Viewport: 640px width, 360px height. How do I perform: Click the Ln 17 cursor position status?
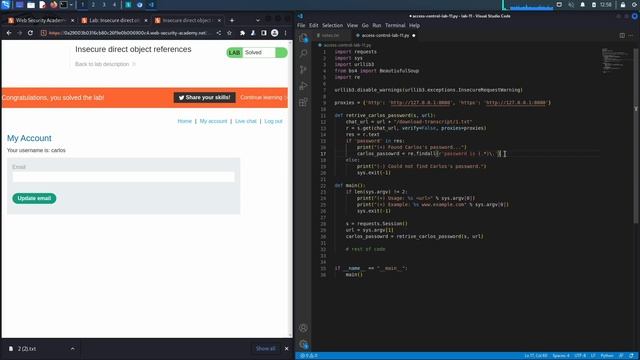[536, 356]
